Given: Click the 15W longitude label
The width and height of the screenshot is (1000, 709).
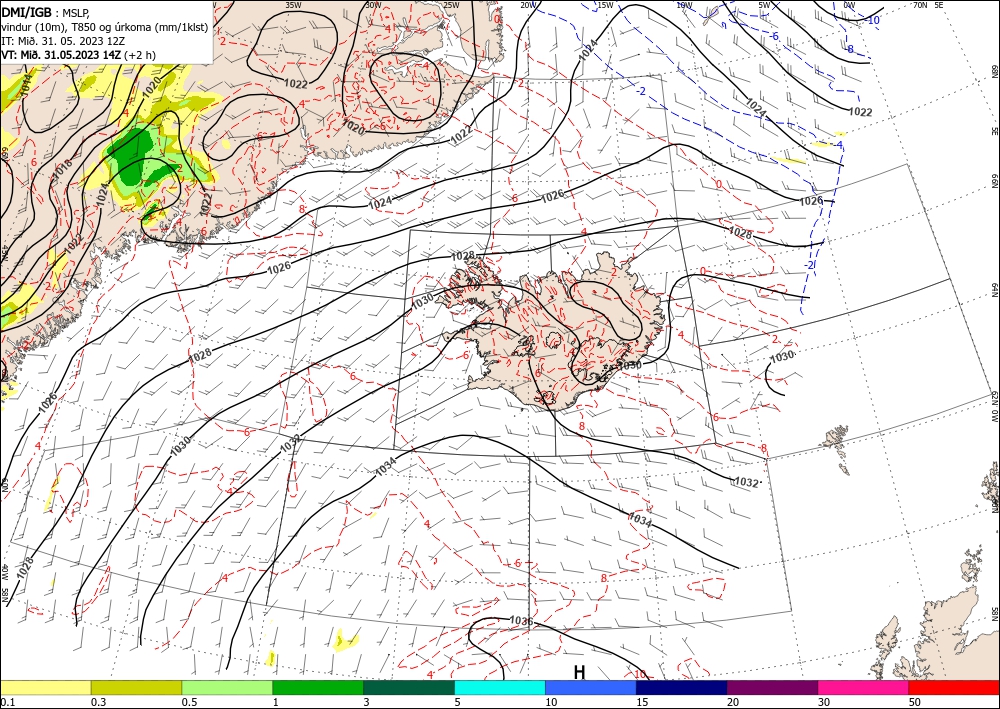Looking at the screenshot, I should [x=605, y=5].
